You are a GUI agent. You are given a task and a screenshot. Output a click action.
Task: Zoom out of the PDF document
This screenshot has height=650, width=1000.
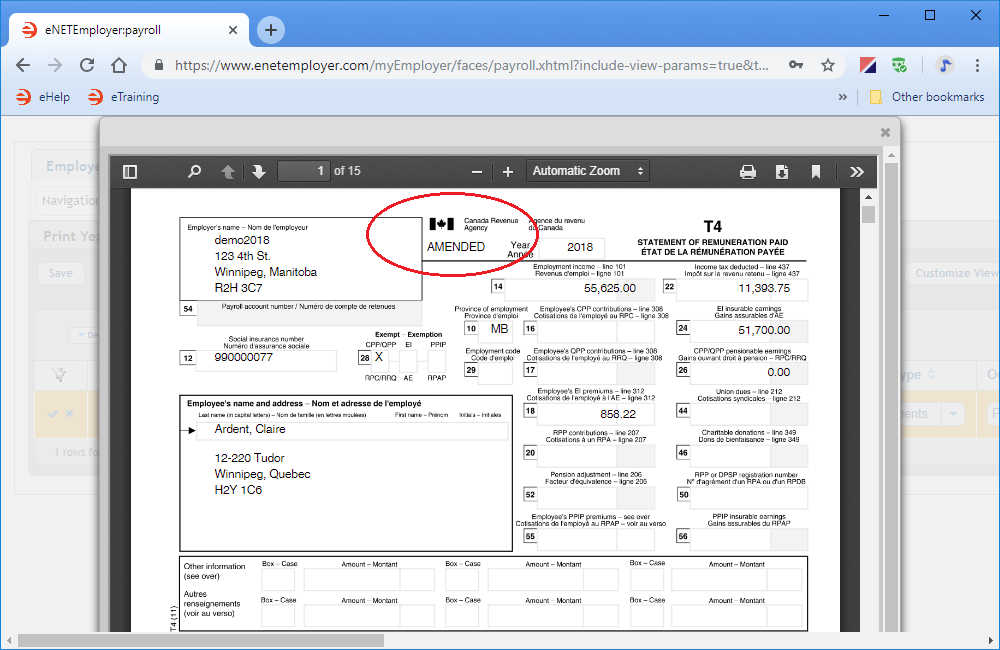click(477, 171)
